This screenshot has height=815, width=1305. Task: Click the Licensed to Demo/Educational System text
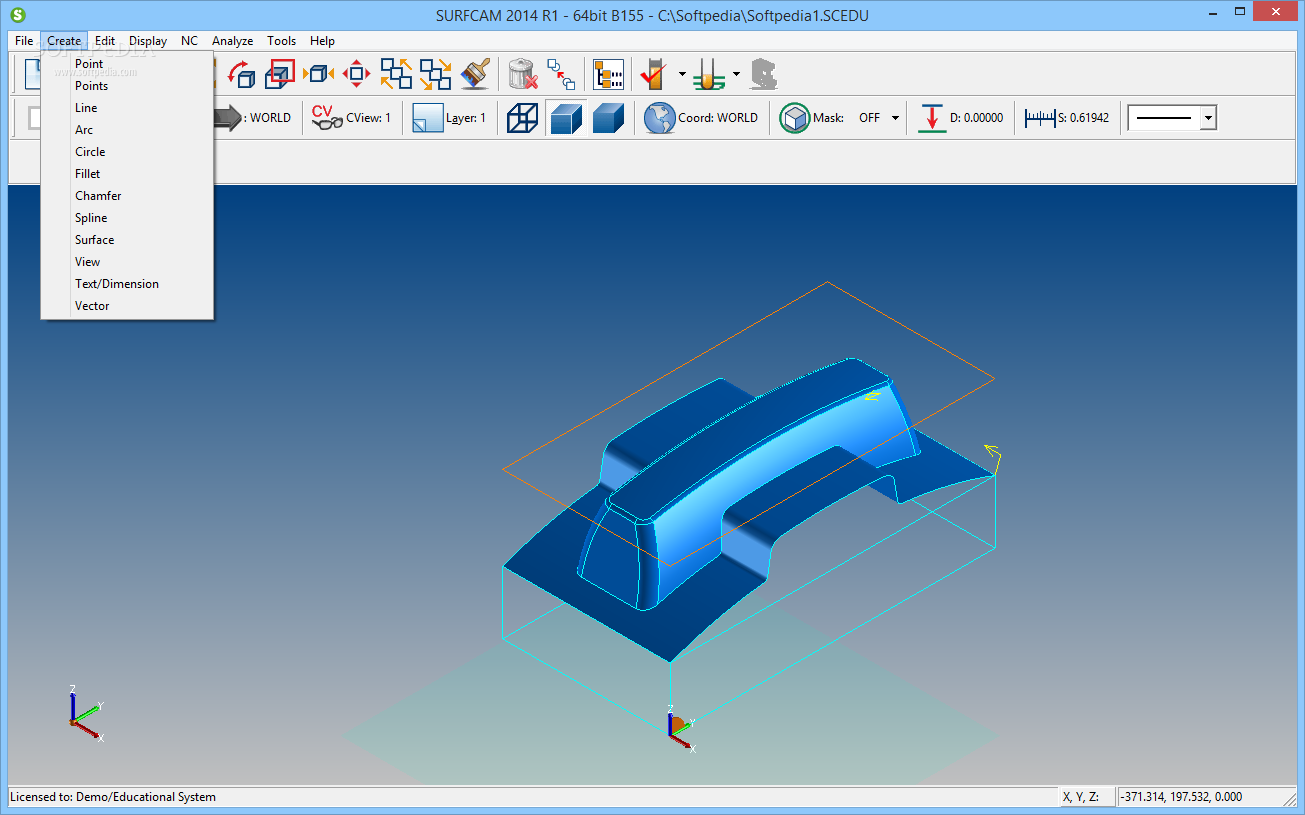pyautogui.click(x=113, y=797)
